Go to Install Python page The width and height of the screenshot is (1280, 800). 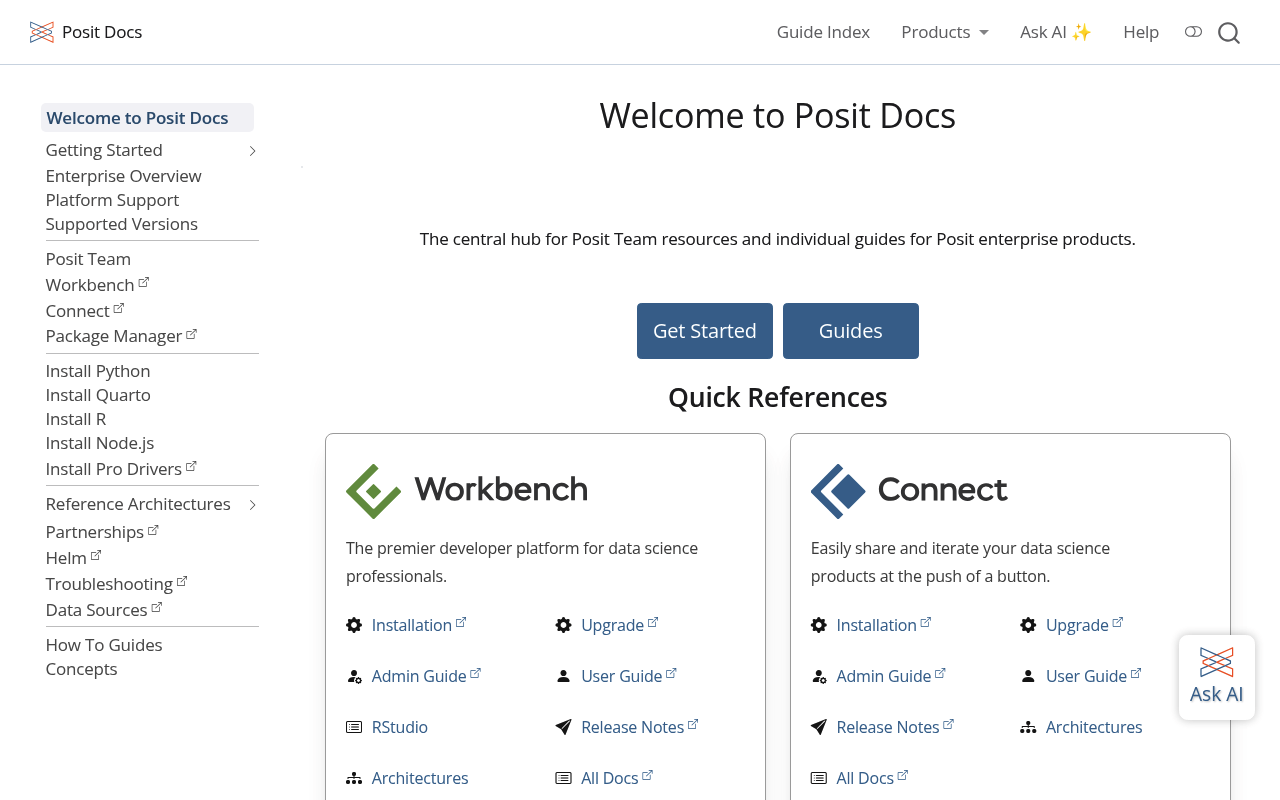tap(98, 371)
